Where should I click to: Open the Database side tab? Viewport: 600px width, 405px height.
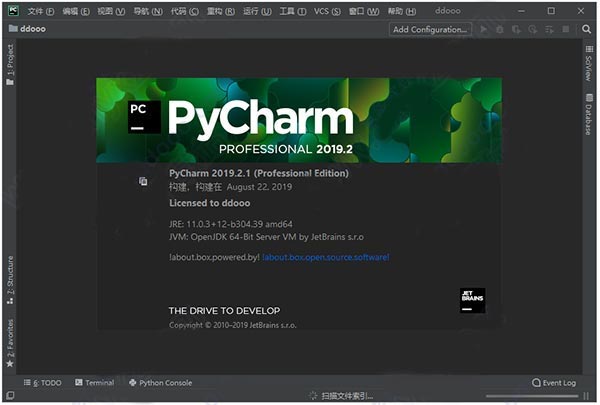point(589,114)
